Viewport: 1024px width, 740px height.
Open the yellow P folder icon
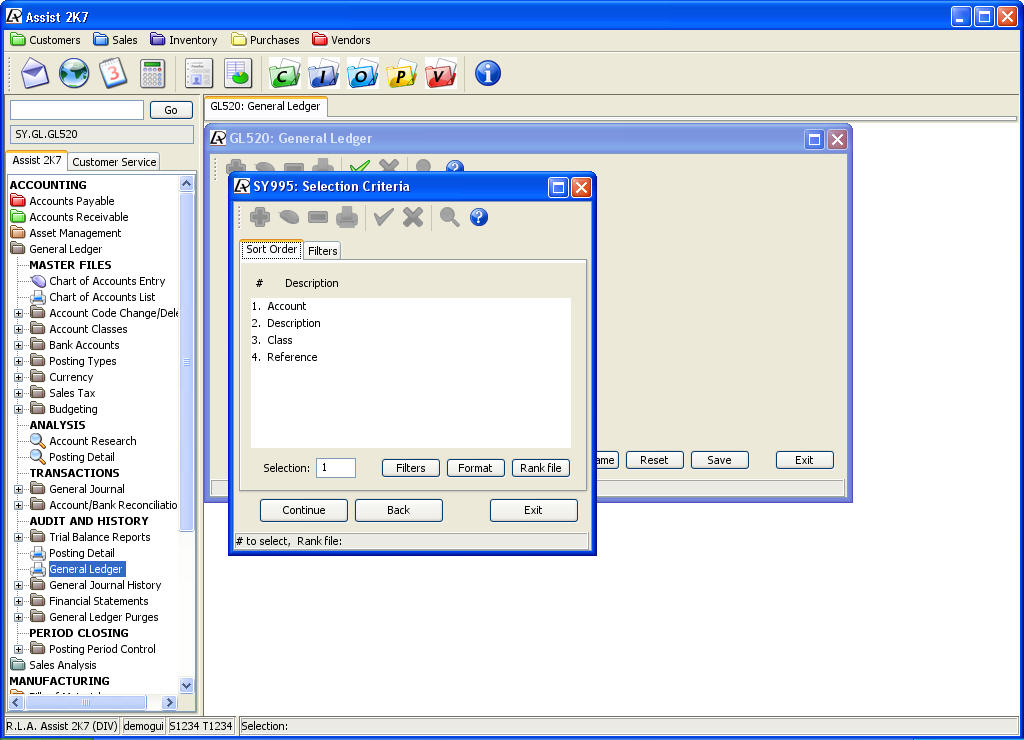pyautogui.click(x=402, y=73)
